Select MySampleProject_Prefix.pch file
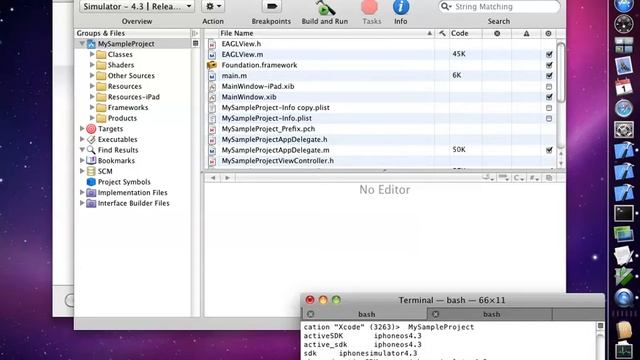Image resolution: width=640 pixels, height=360 pixels. pos(268,129)
